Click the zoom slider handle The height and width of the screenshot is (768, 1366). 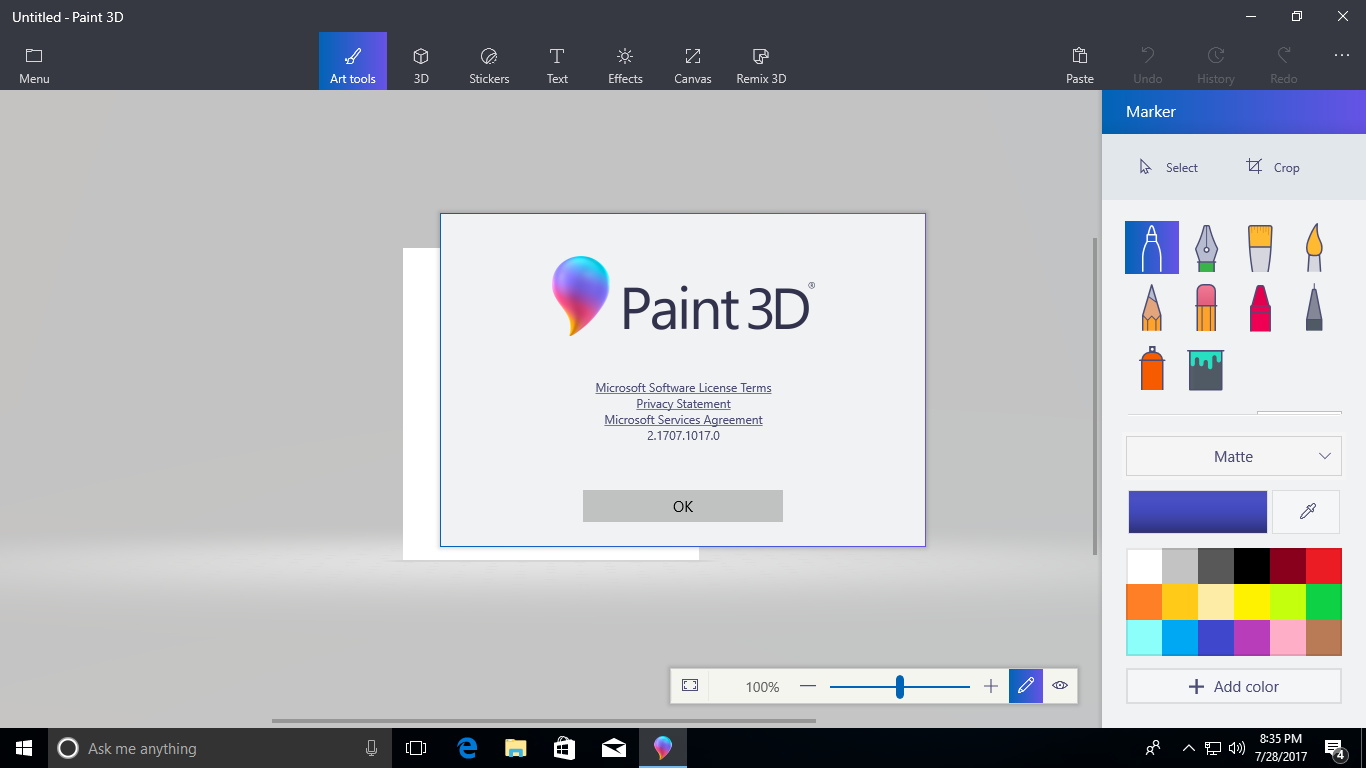point(900,686)
